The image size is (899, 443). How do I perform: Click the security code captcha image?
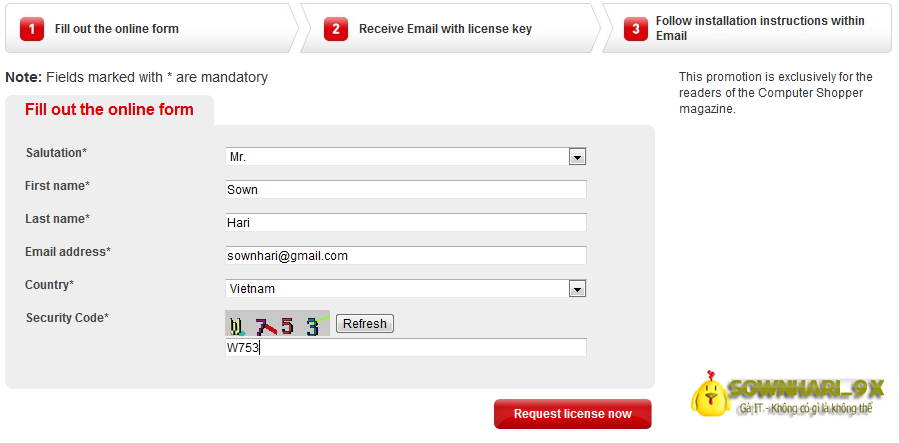click(x=277, y=323)
